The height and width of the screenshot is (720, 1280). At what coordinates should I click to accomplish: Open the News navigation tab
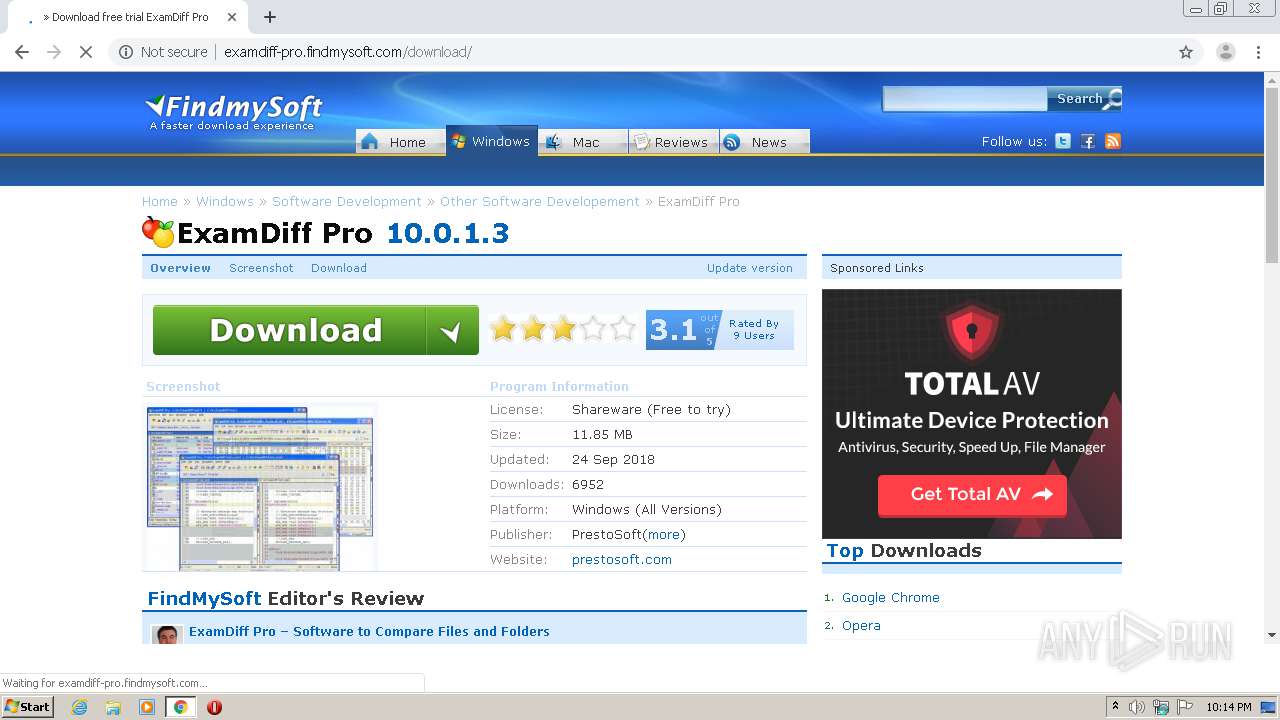765,141
